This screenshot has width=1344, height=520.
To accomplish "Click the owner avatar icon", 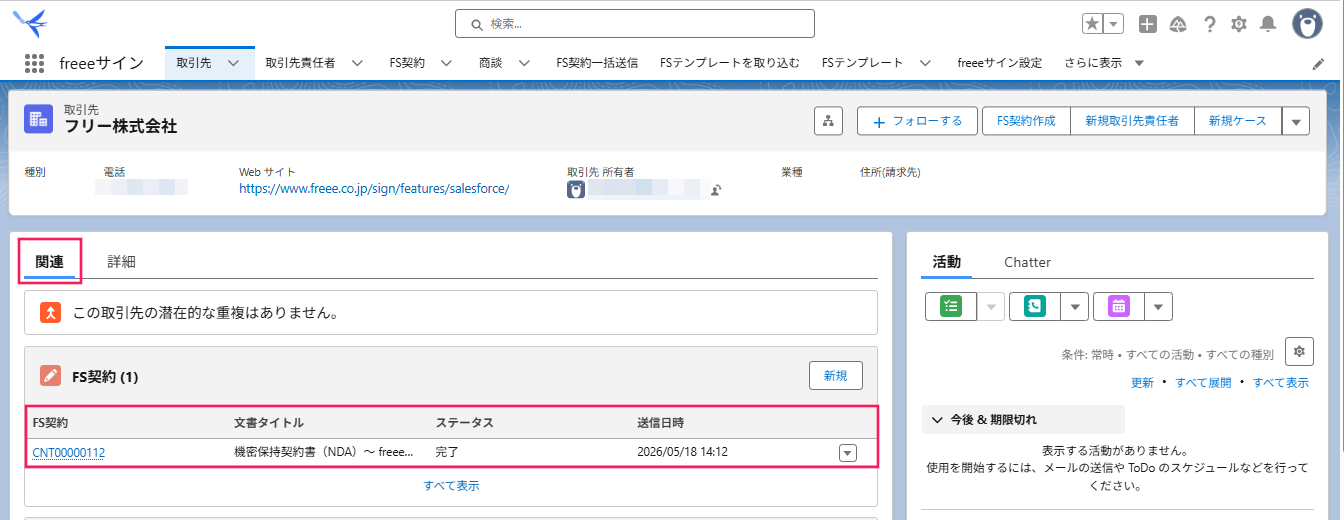I will 576,189.
